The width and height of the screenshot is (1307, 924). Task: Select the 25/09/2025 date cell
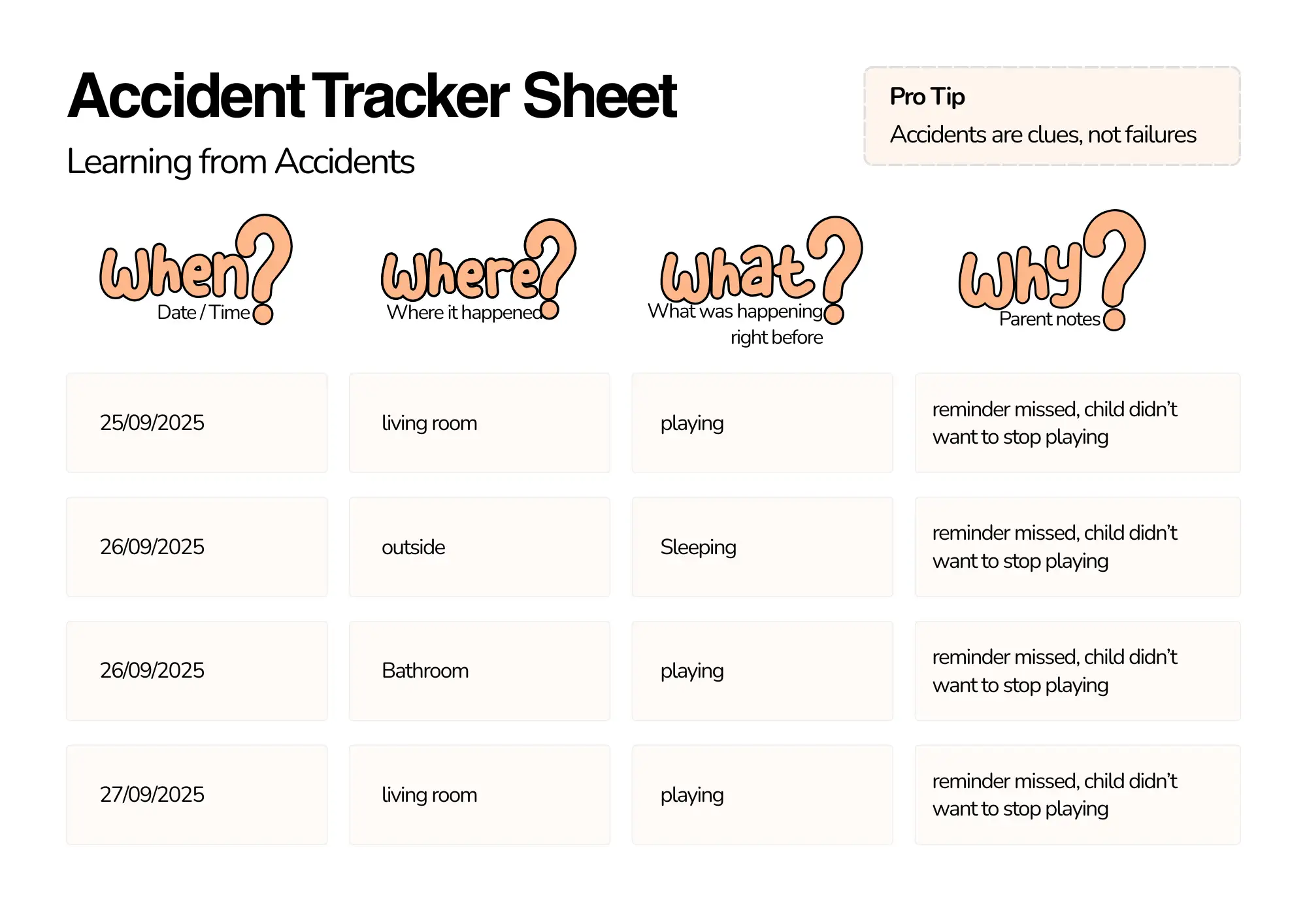click(197, 423)
